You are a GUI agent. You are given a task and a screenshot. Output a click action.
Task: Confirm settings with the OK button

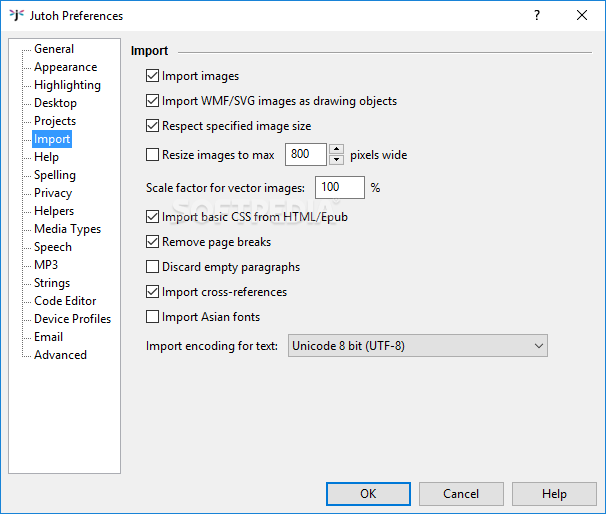coord(368,494)
